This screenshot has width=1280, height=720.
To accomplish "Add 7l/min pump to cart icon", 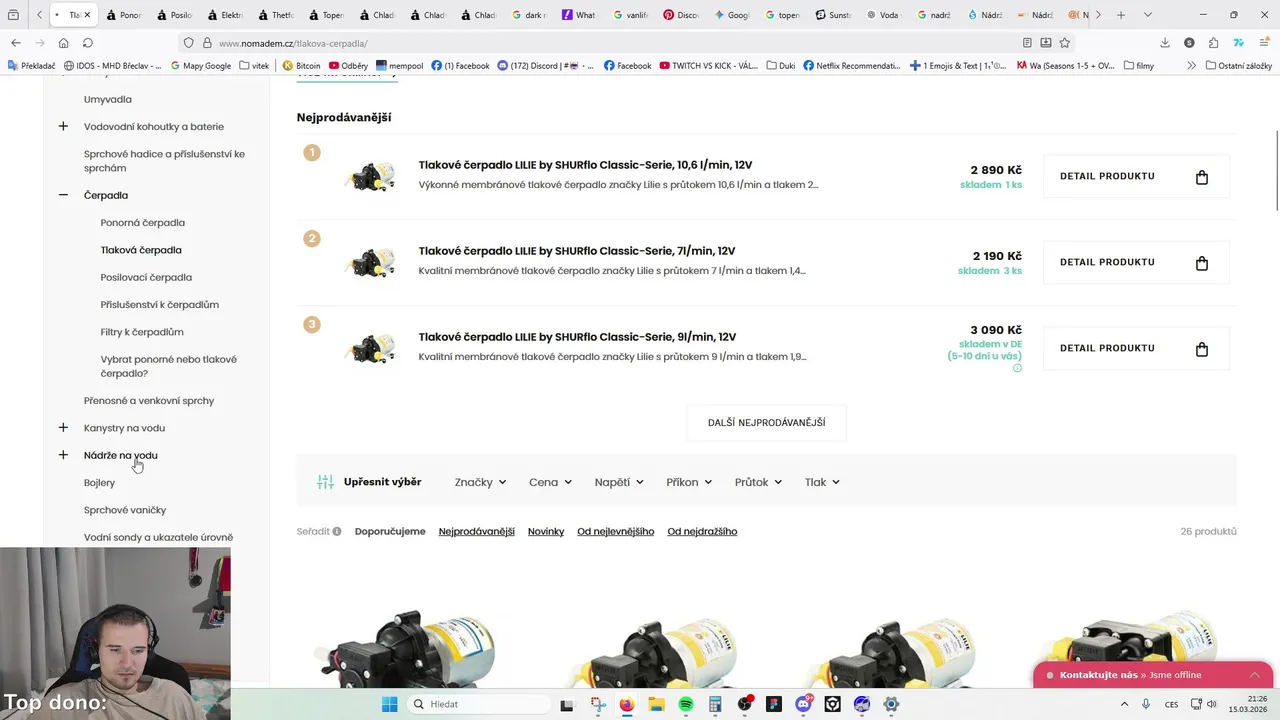I will [1202, 263].
